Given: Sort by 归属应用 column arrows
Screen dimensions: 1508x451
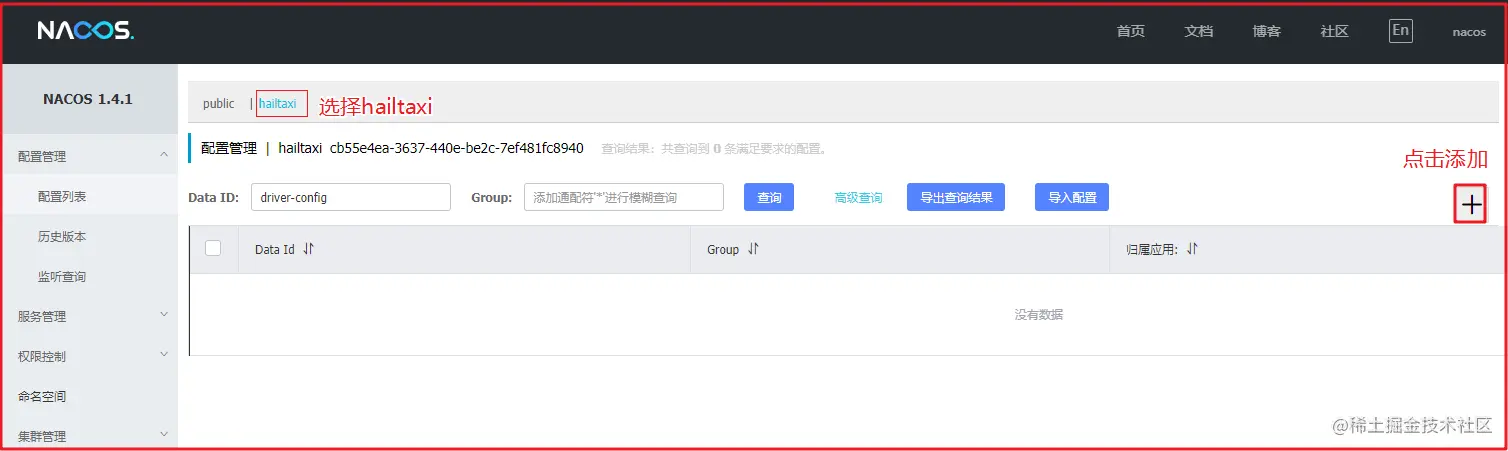Looking at the screenshot, I should pos(1192,249).
